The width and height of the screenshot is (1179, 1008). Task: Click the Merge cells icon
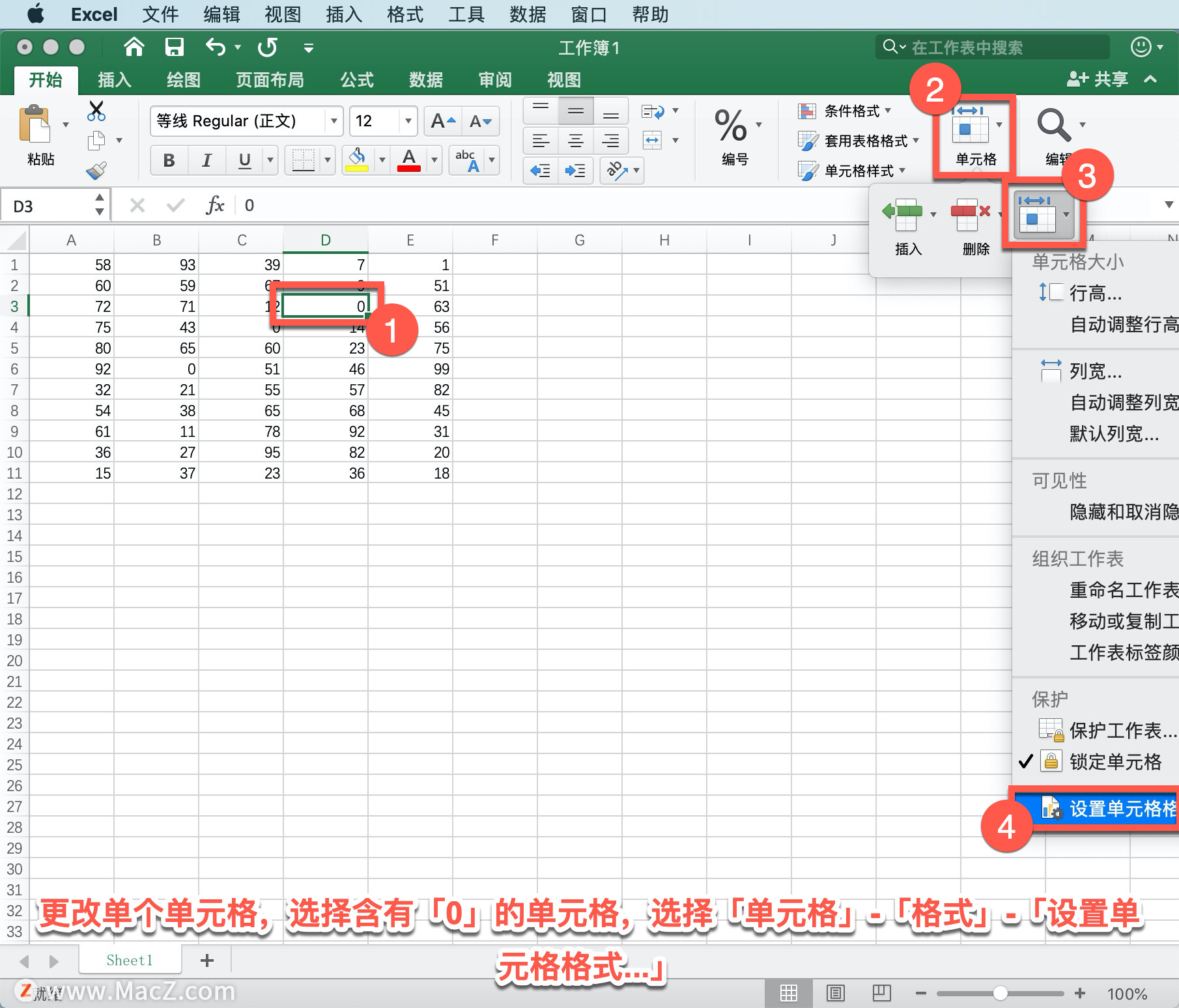pos(652,140)
